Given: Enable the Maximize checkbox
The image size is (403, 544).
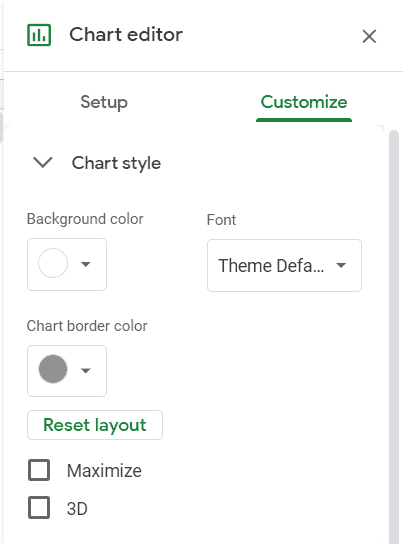Looking at the screenshot, I should coord(39,470).
